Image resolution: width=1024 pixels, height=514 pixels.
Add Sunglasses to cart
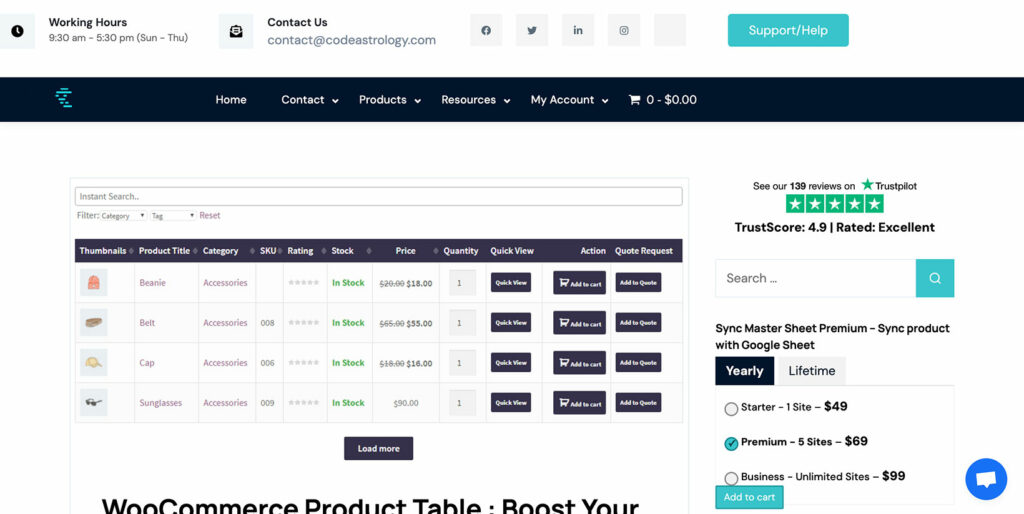point(579,403)
